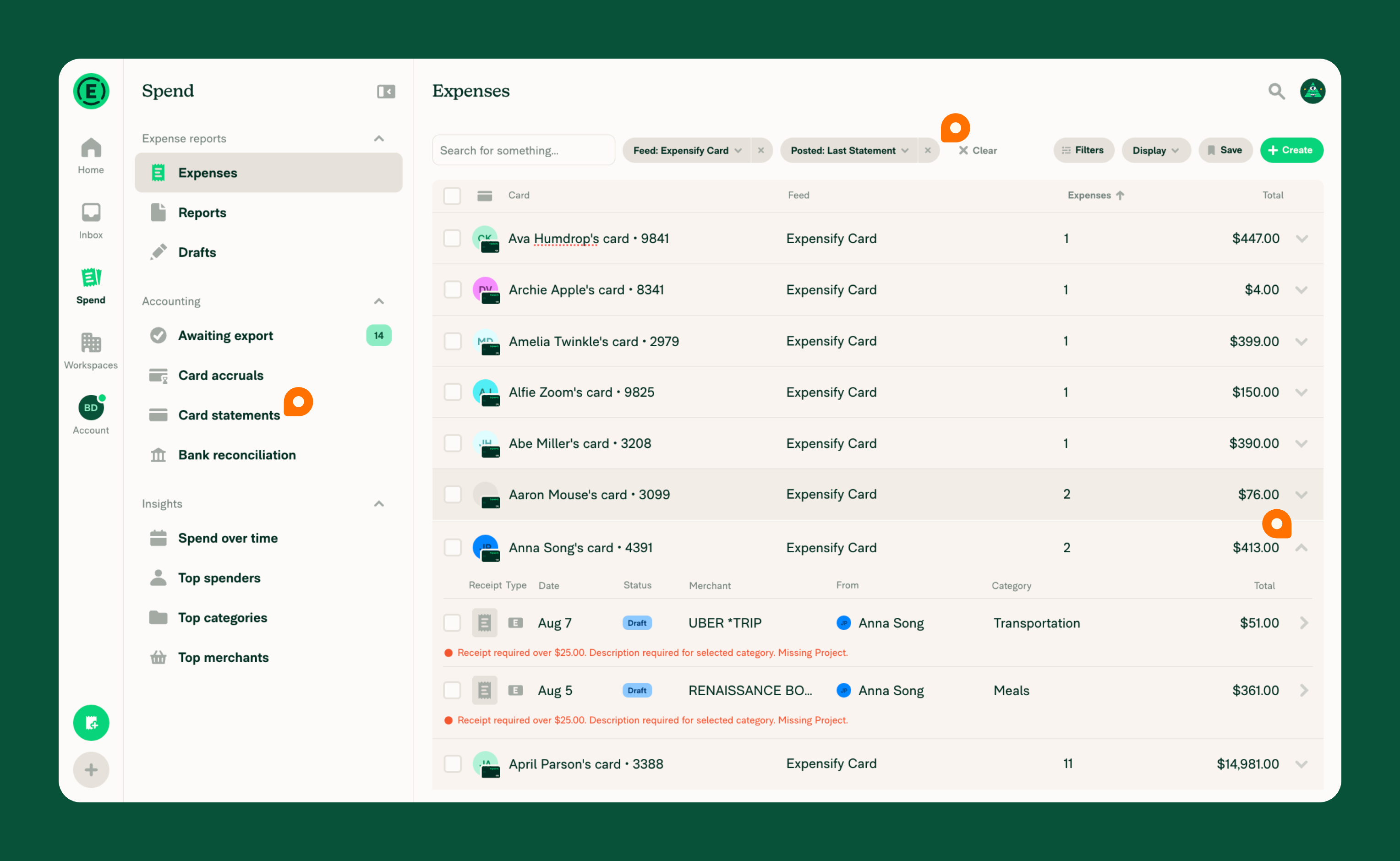Open Reports in the sidebar
This screenshot has width=1400, height=861.
tap(268, 213)
